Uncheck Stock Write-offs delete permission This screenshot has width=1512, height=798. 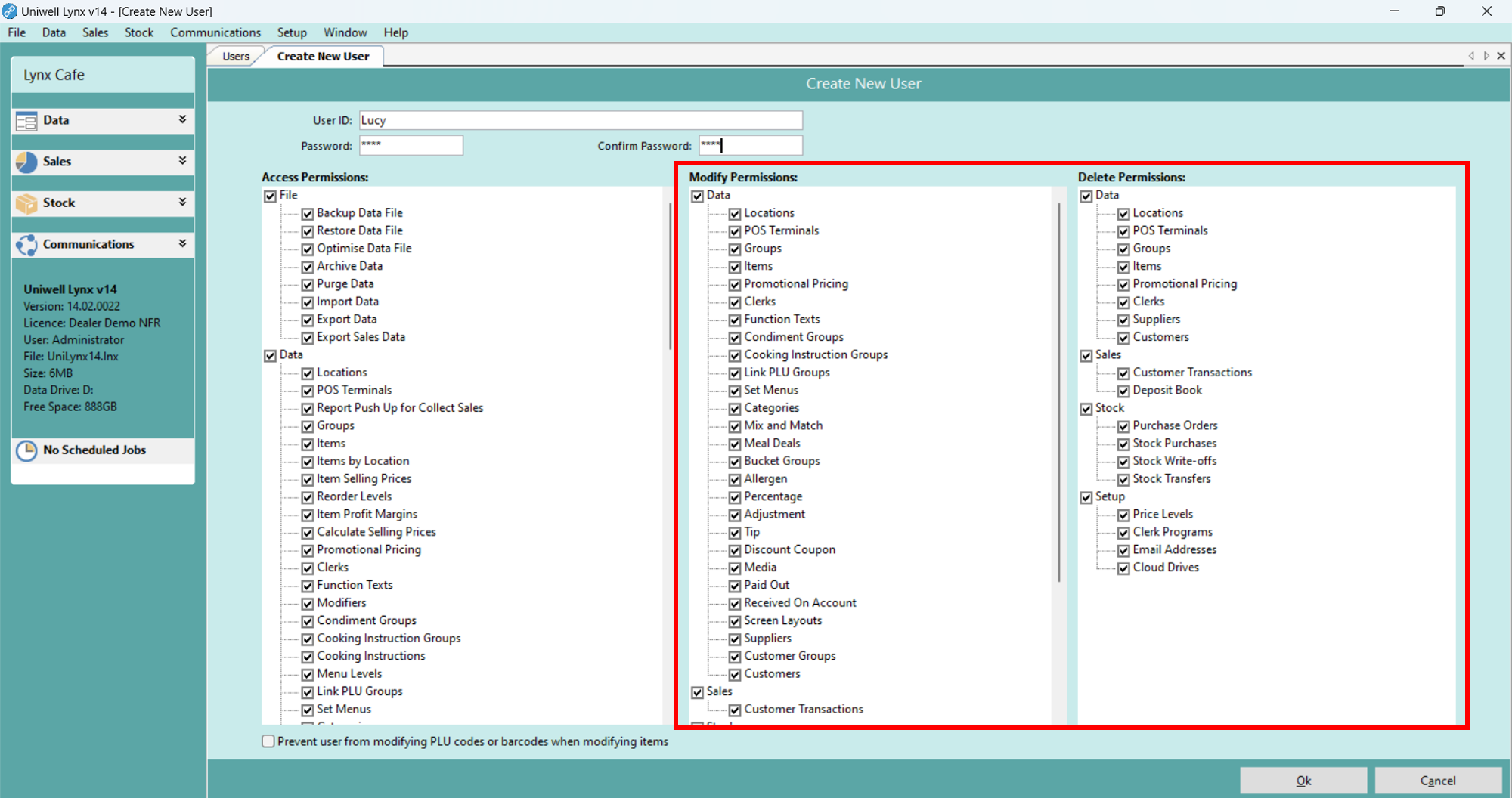tap(1123, 462)
